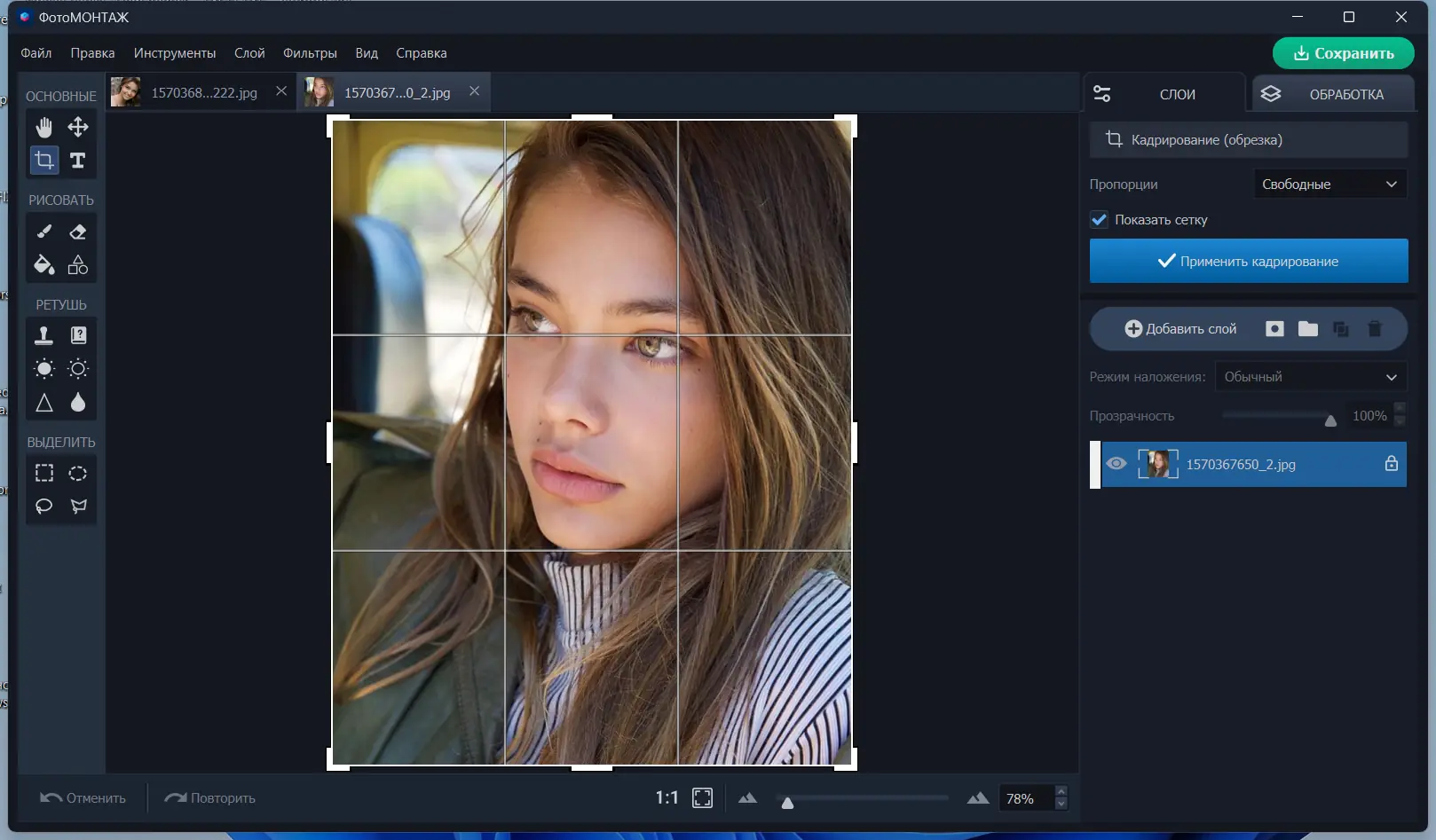Open the Слой menu
This screenshot has width=1436, height=840.
click(x=249, y=53)
